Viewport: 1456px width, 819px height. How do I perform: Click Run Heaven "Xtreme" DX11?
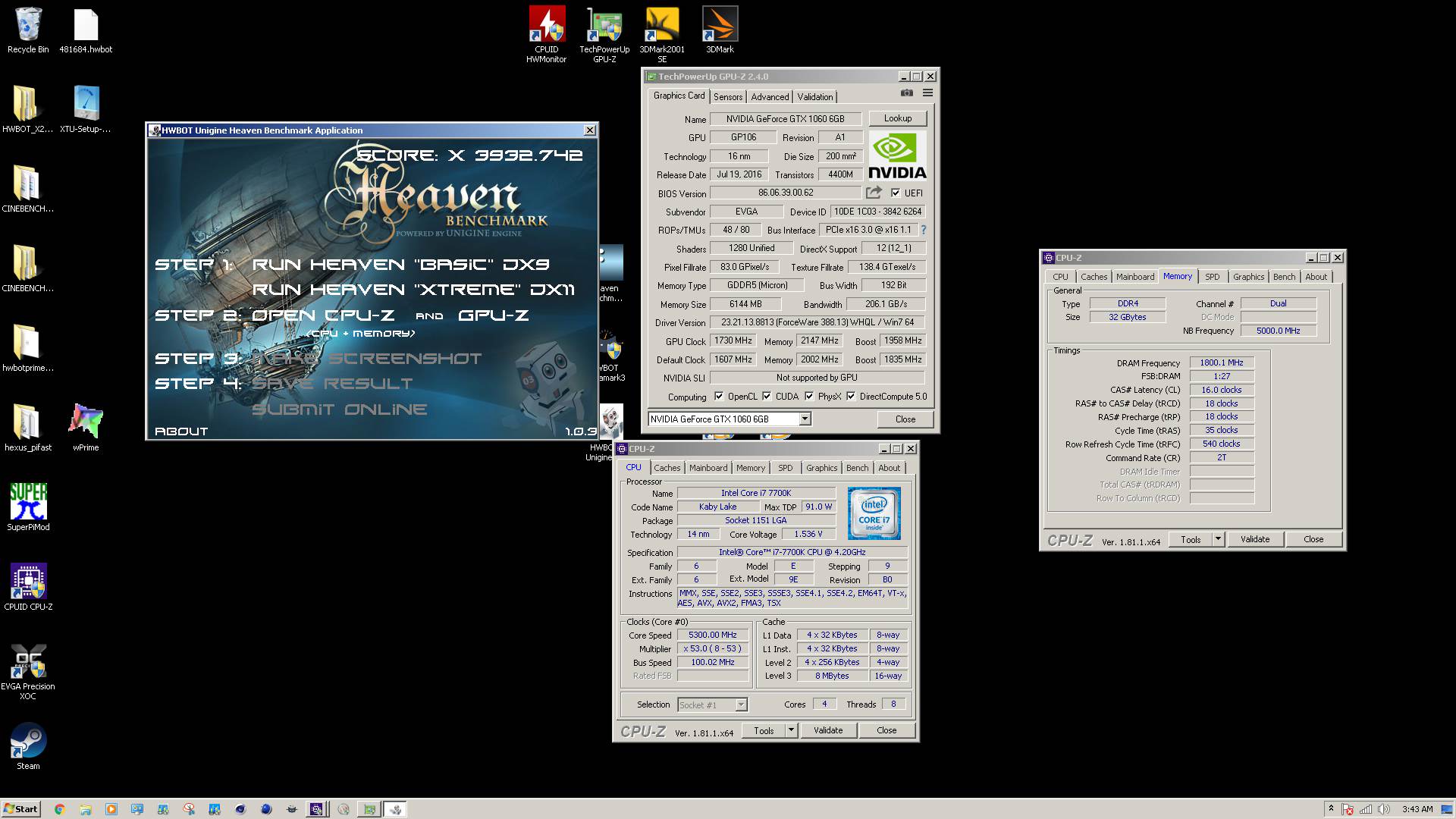(x=413, y=290)
